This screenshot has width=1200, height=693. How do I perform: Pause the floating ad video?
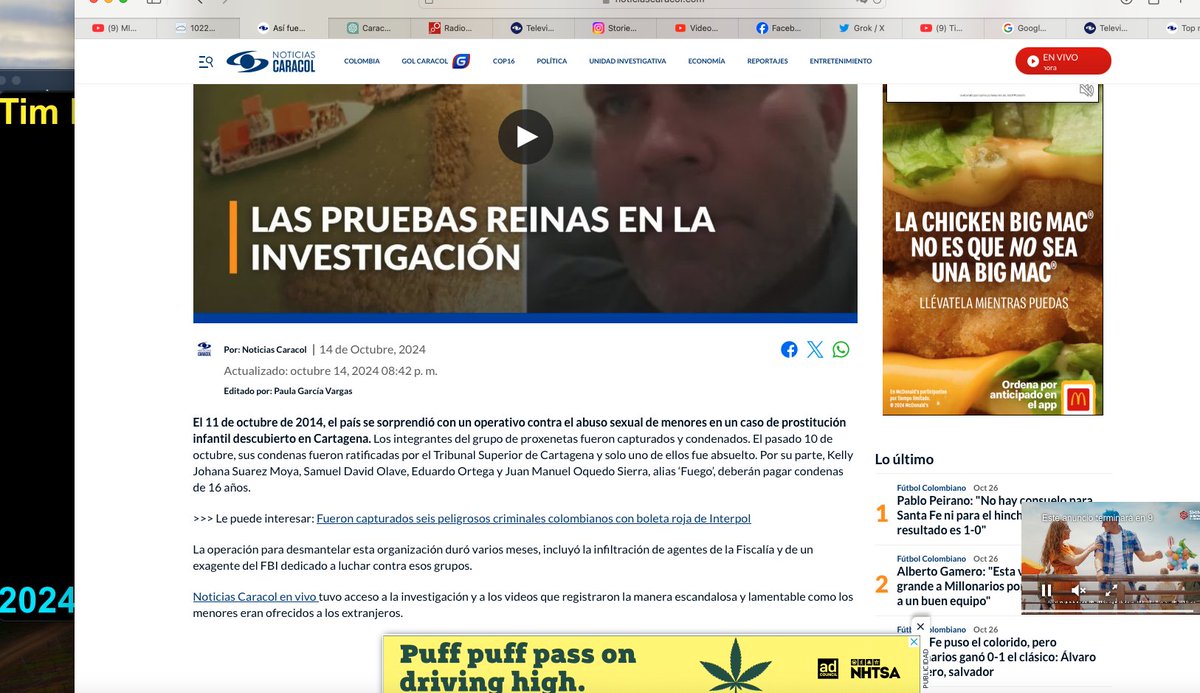click(x=1046, y=591)
